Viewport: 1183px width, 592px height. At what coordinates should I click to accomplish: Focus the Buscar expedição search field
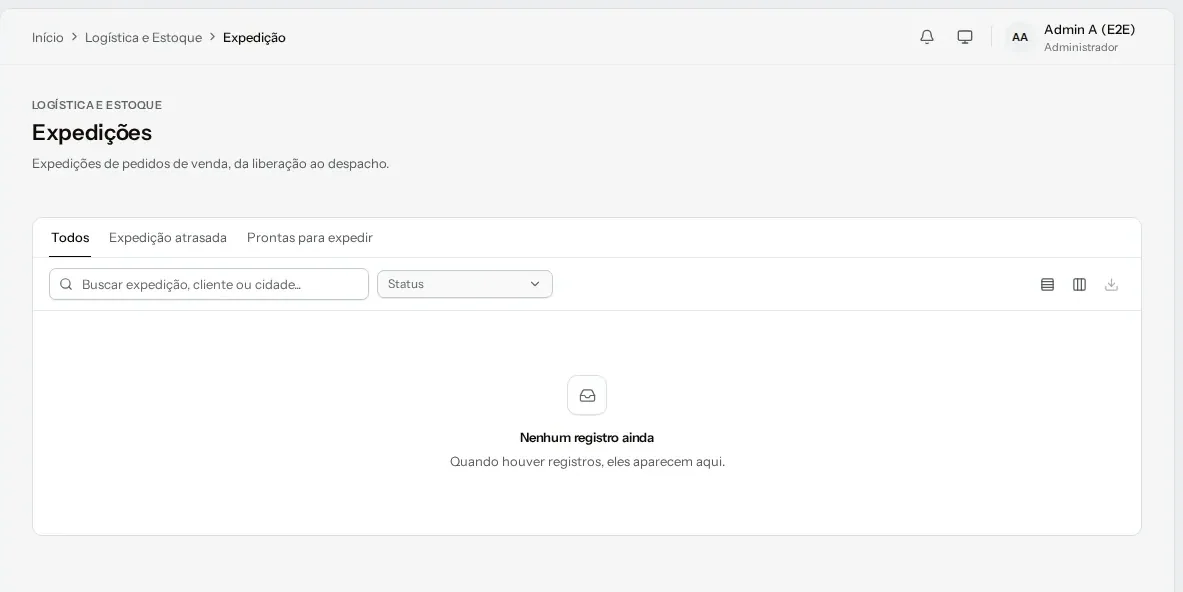(x=209, y=284)
